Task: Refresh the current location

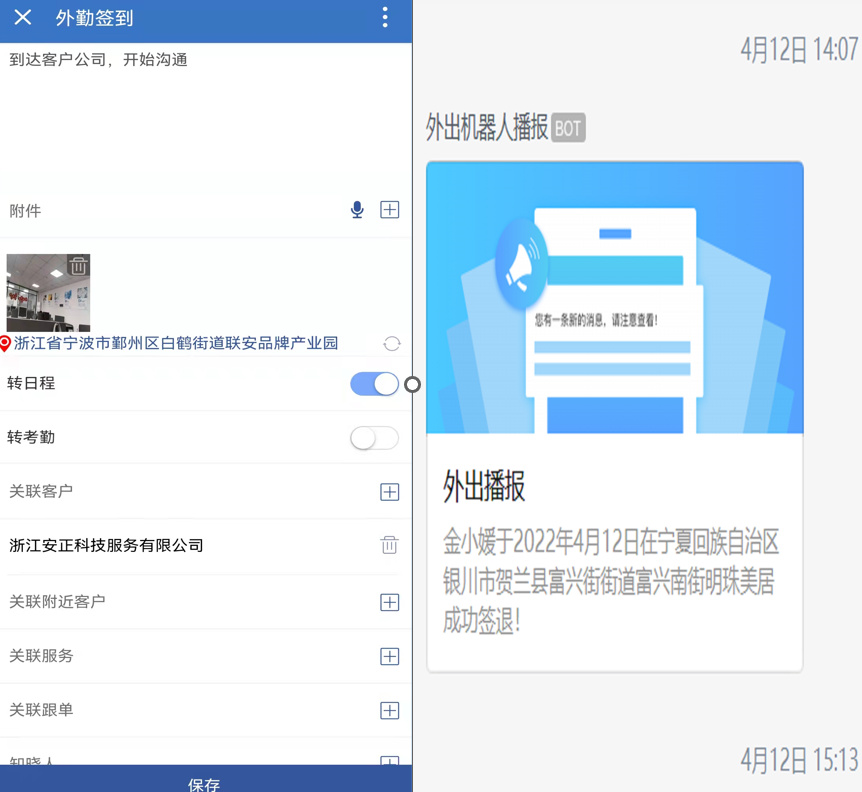Action: 391,344
